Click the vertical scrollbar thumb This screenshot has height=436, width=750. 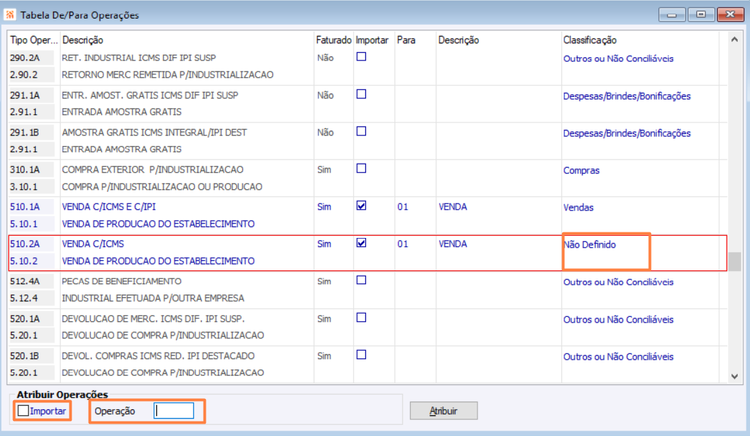(x=734, y=262)
